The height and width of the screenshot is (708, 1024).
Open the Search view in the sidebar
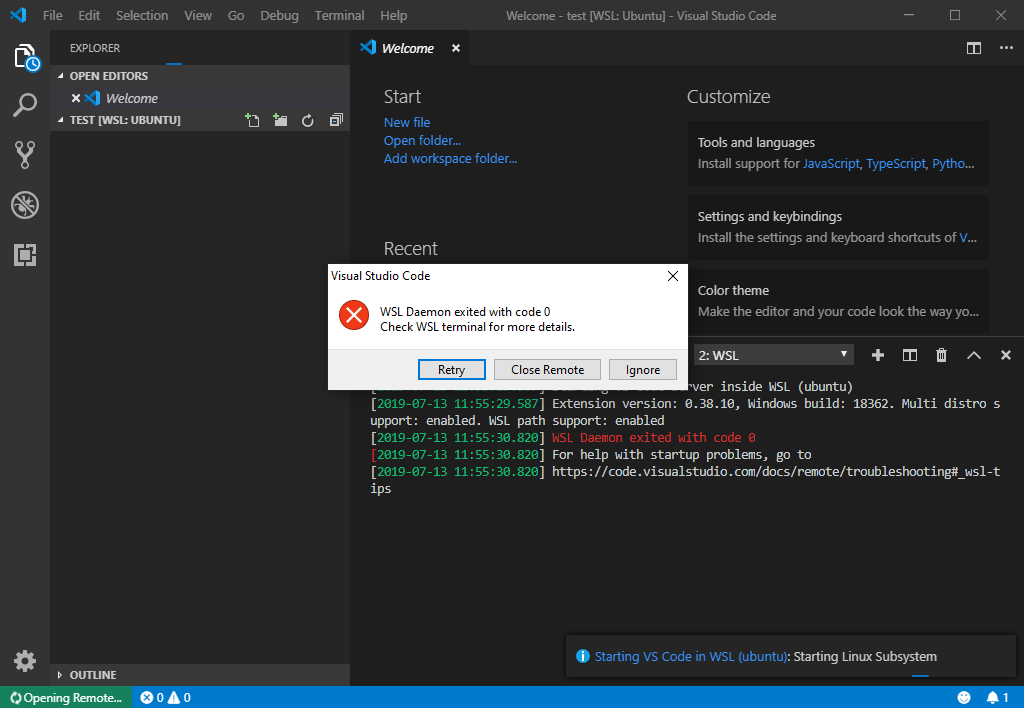point(24,105)
